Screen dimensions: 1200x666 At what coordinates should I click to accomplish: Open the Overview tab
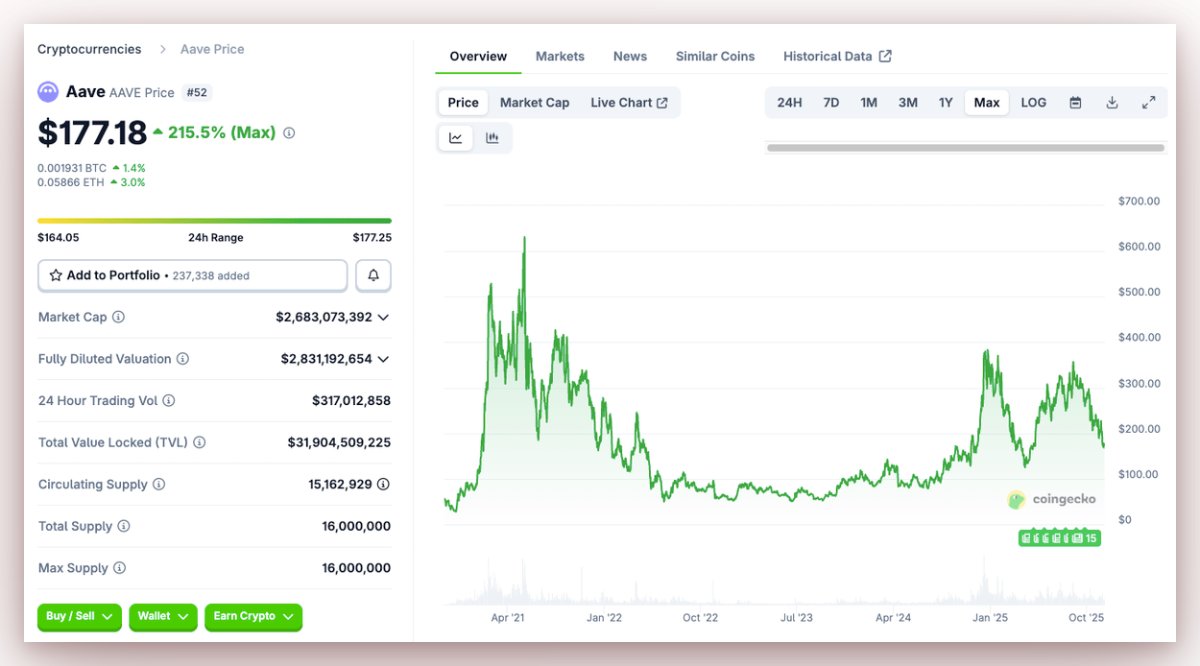point(478,56)
